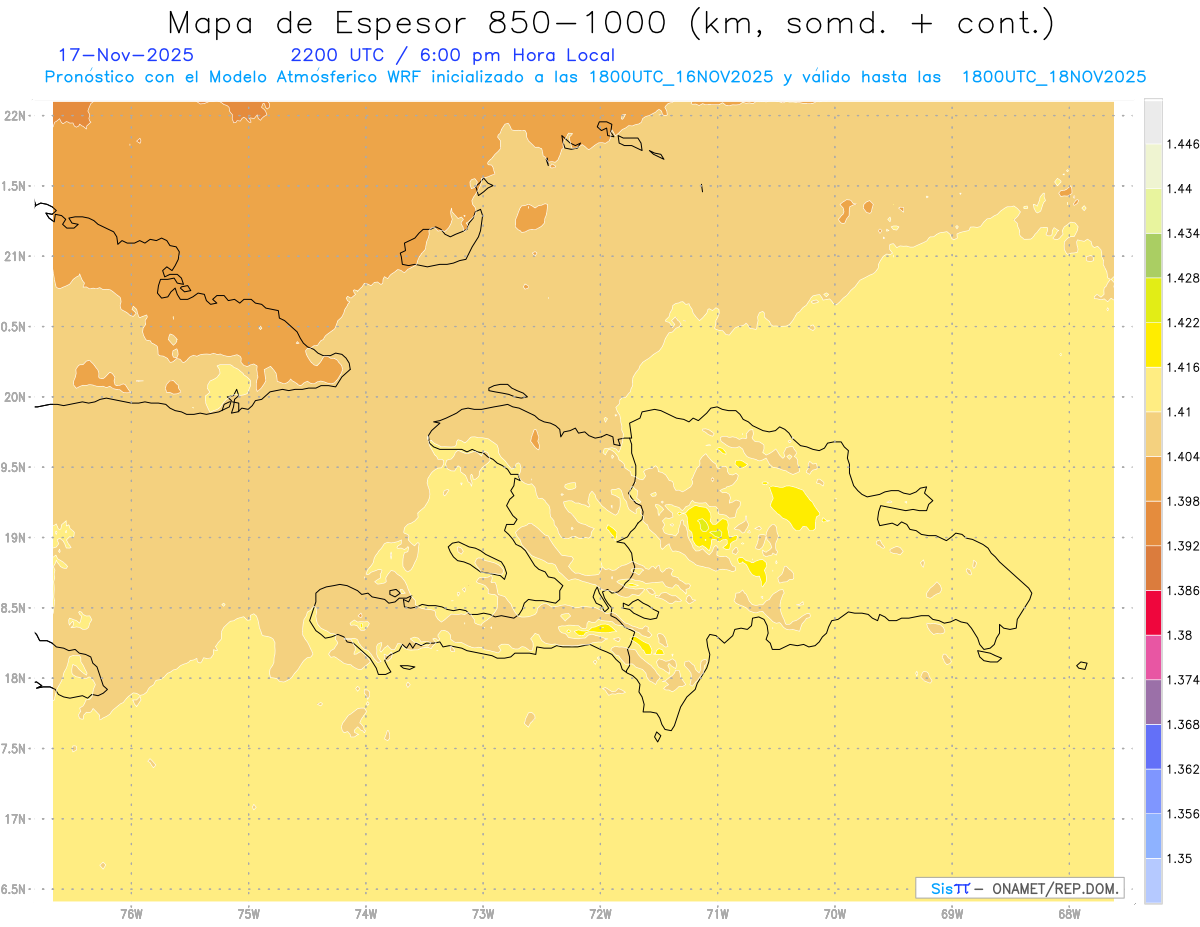Pick the orange swatch between 1.398 and 1.404

pyautogui.click(x=1153, y=478)
